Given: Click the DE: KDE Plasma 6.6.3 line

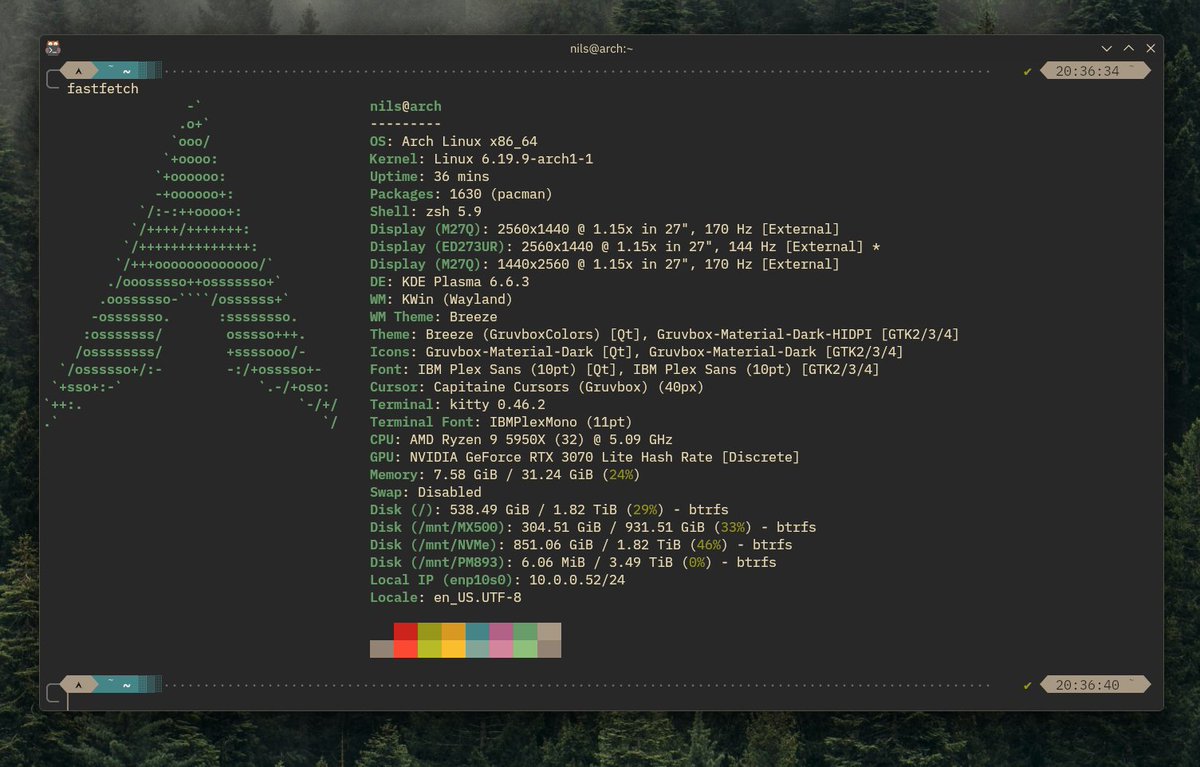Looking at the screenshot, I should [449, 281].
